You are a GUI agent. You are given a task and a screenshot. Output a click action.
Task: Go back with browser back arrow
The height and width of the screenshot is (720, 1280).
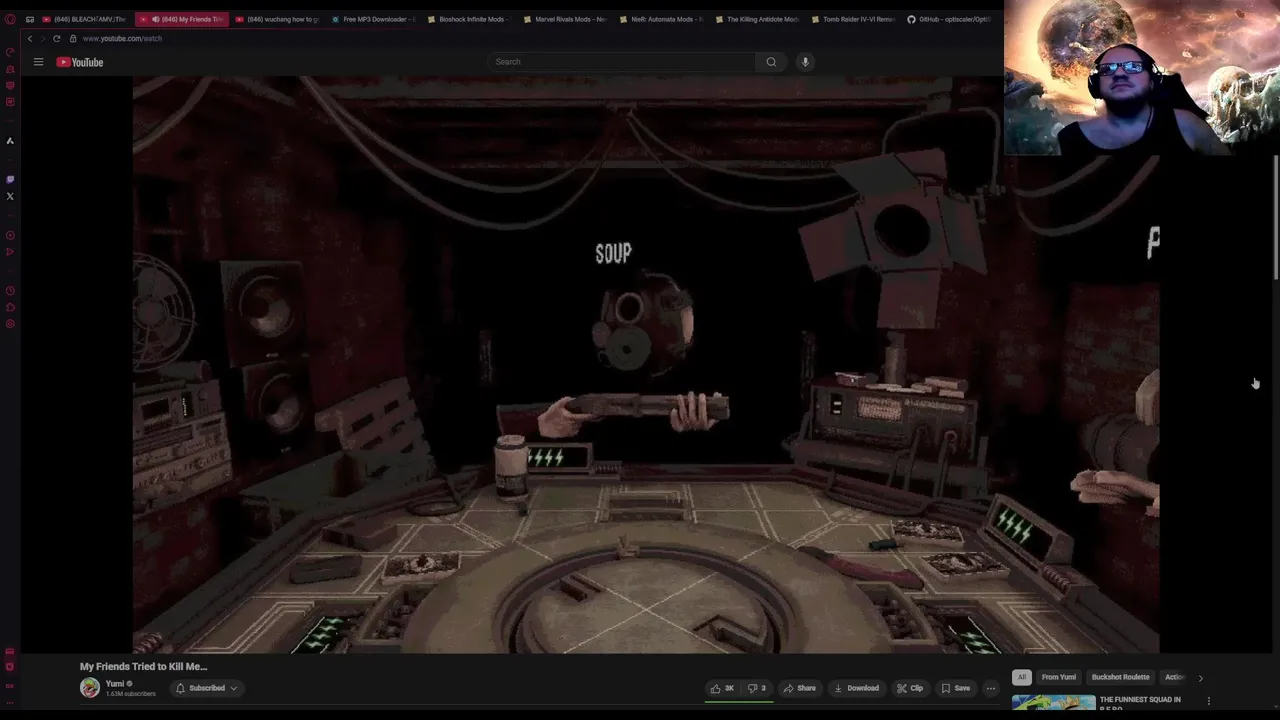[30, 38]
